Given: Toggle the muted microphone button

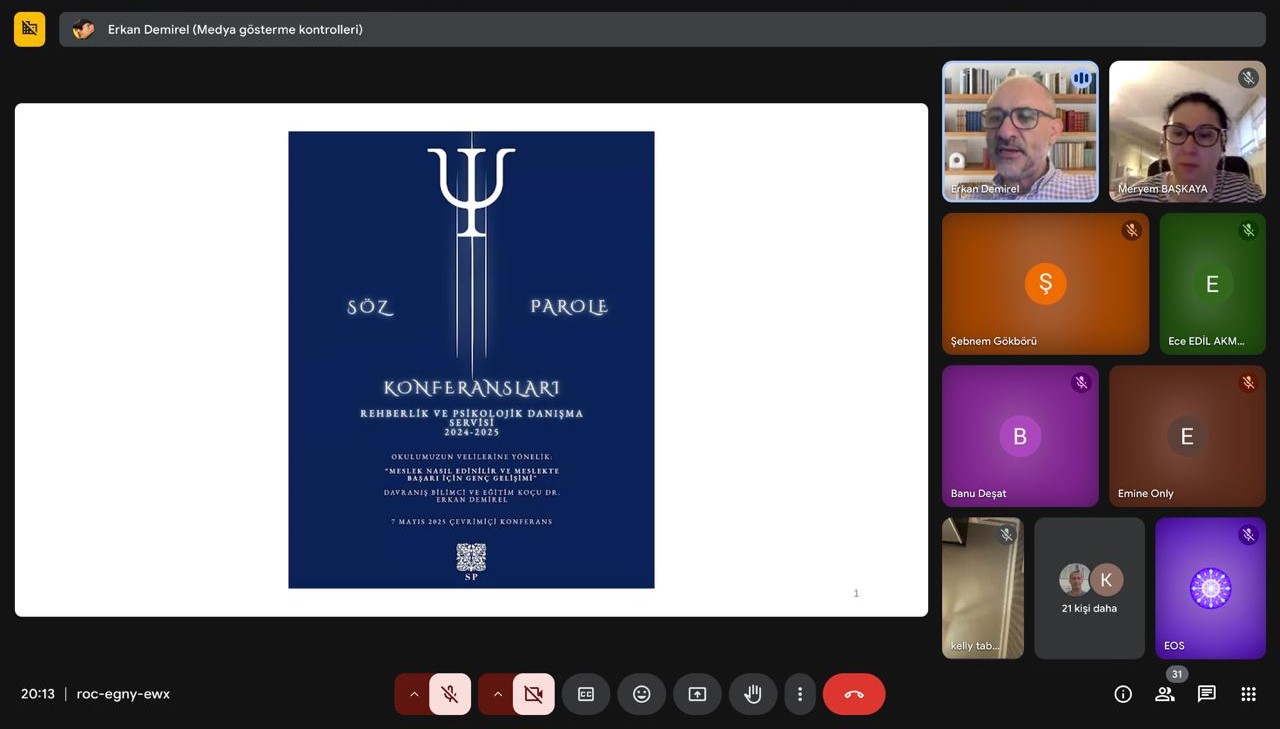Looking at the screenshot, I should [450, 694].
